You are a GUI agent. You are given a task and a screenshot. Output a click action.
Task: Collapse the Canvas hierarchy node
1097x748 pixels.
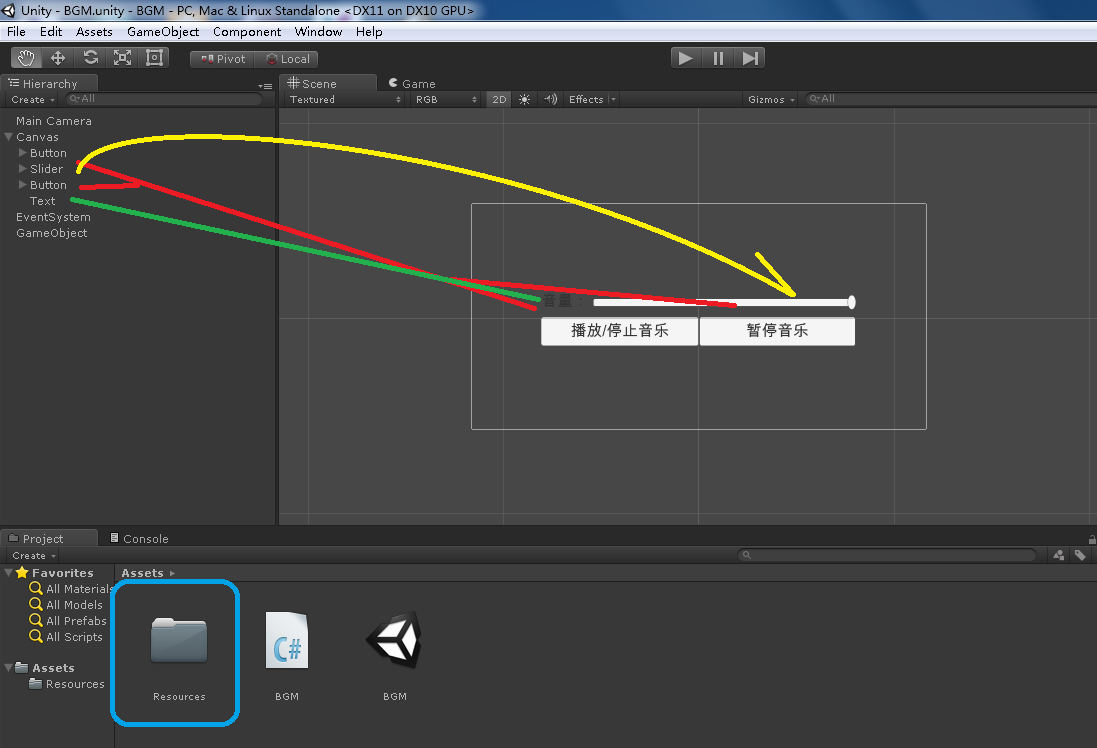point(8,137)
